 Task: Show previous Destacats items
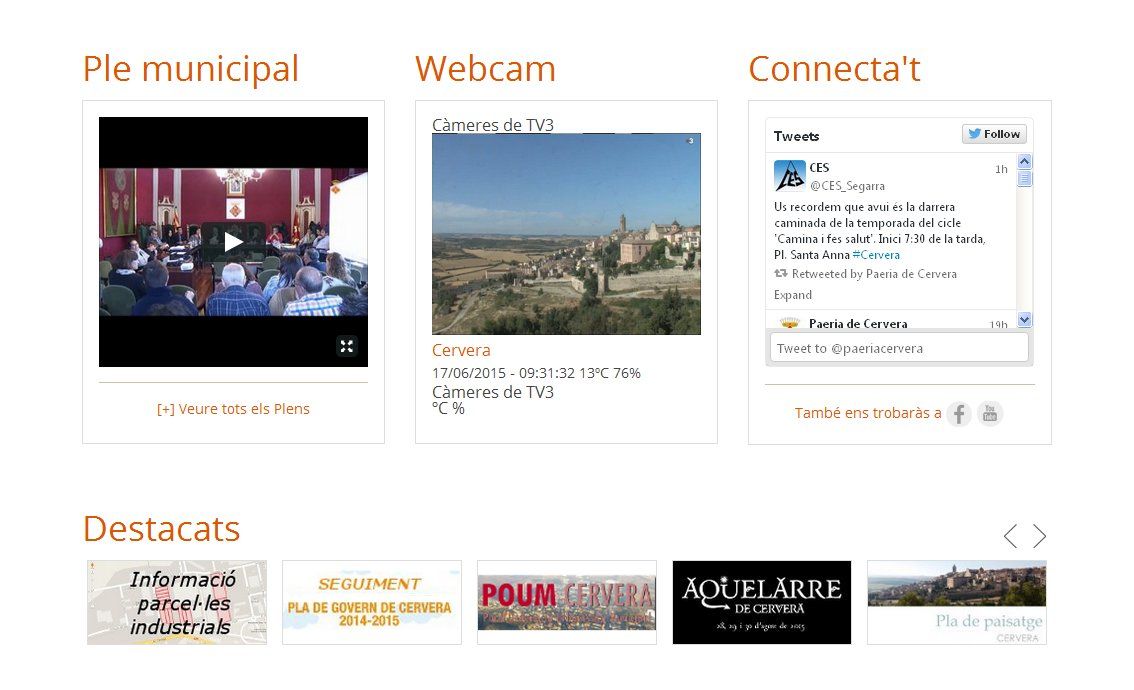(1010, 536)
